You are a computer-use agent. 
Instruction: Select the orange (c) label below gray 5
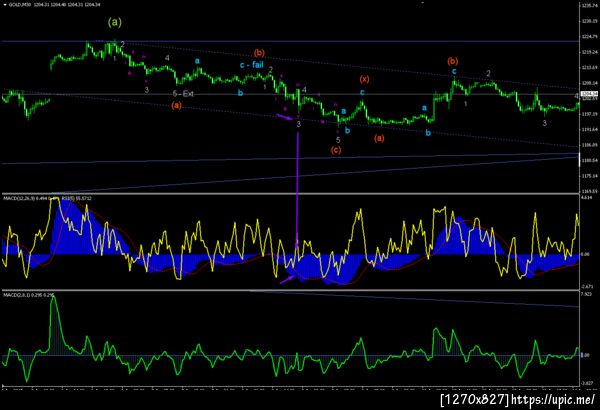336,150
